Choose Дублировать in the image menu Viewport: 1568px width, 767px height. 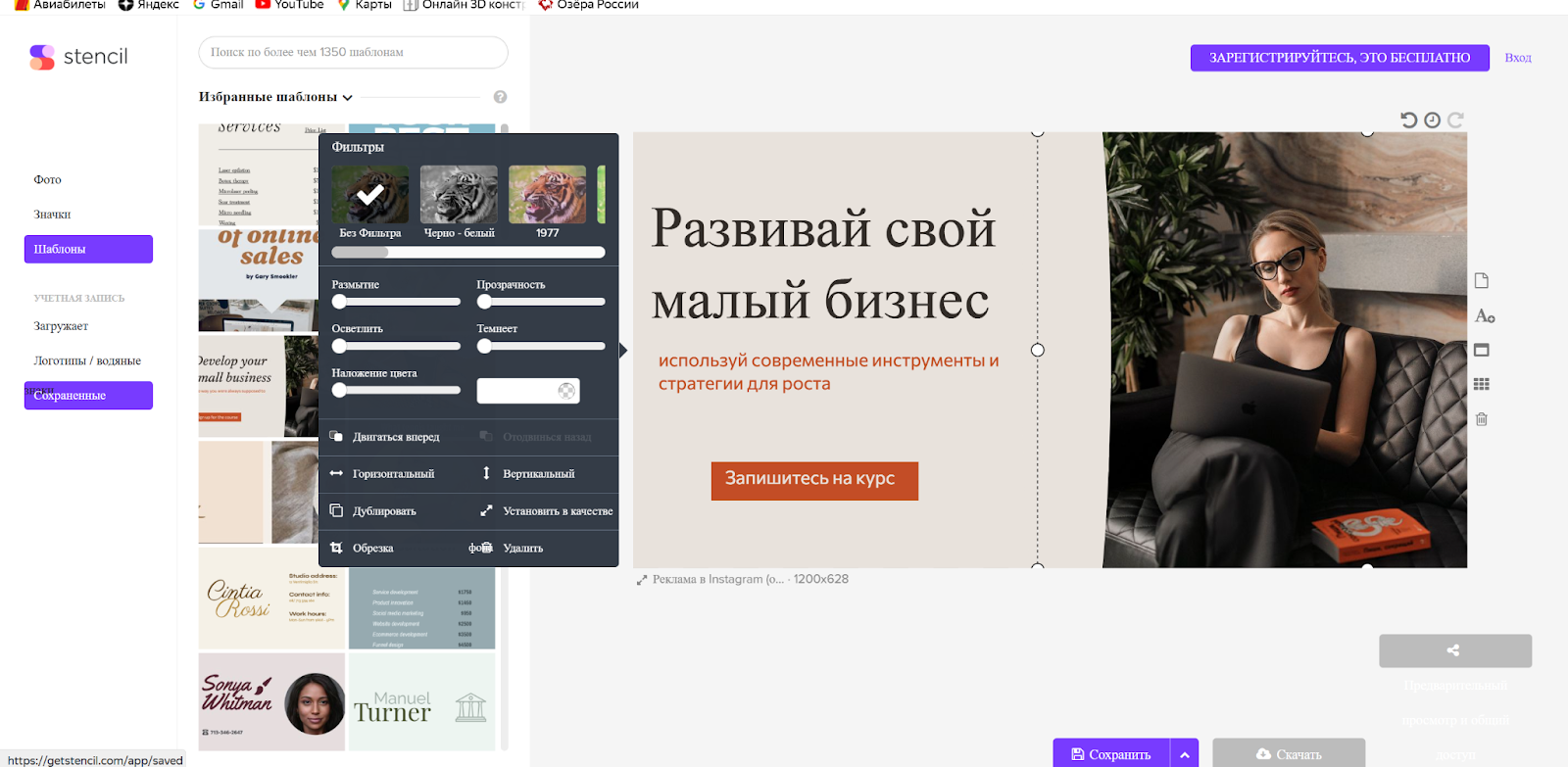point(384,511)
